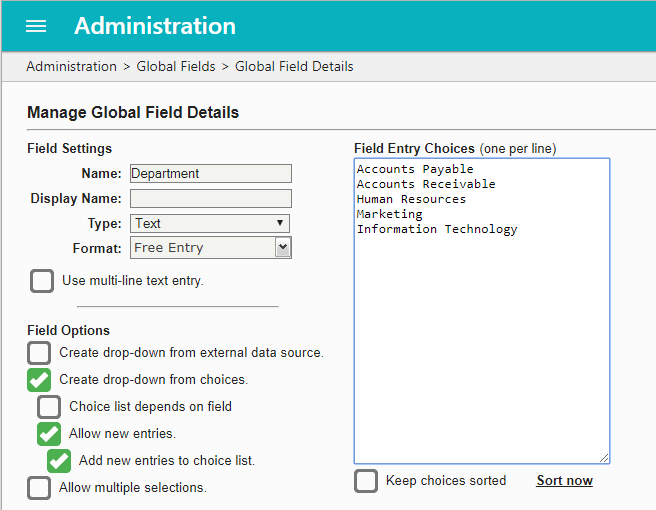Uncheck Create drop-down from choices
Viewport: 656px width, 510px height.
pyautogui.click(x=39, y=380)
